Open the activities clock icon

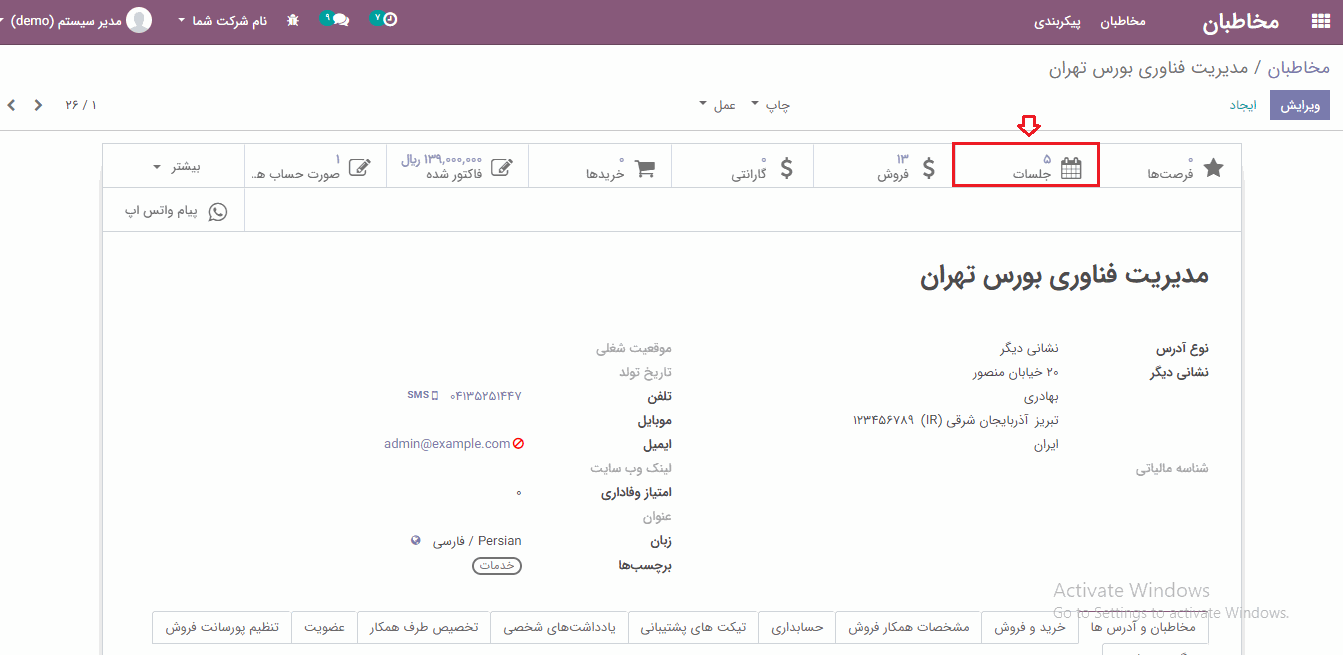(x=388, y=20)
